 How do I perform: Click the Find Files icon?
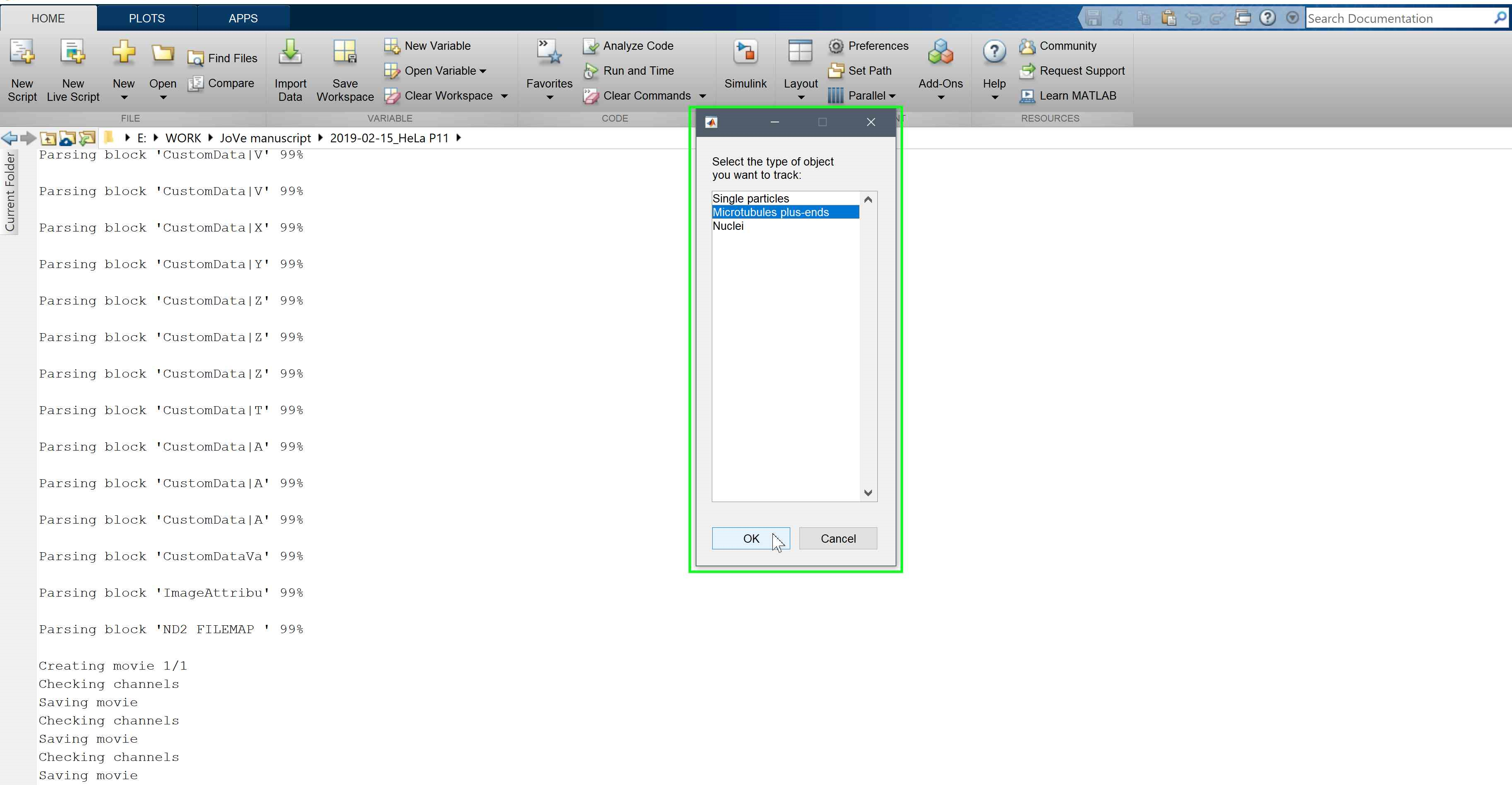(x=195, y=58)
